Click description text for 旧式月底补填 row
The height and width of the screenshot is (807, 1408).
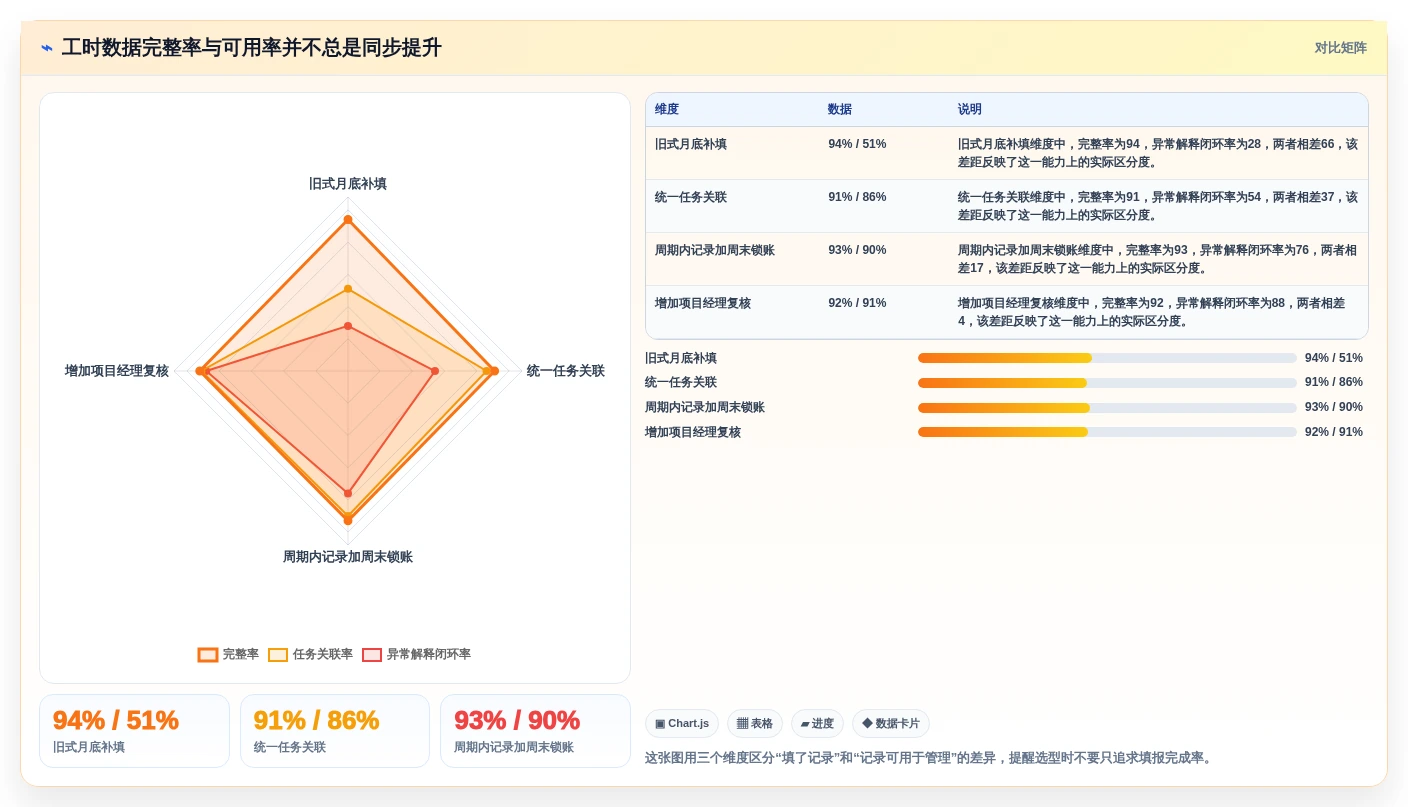[1158, 153]
